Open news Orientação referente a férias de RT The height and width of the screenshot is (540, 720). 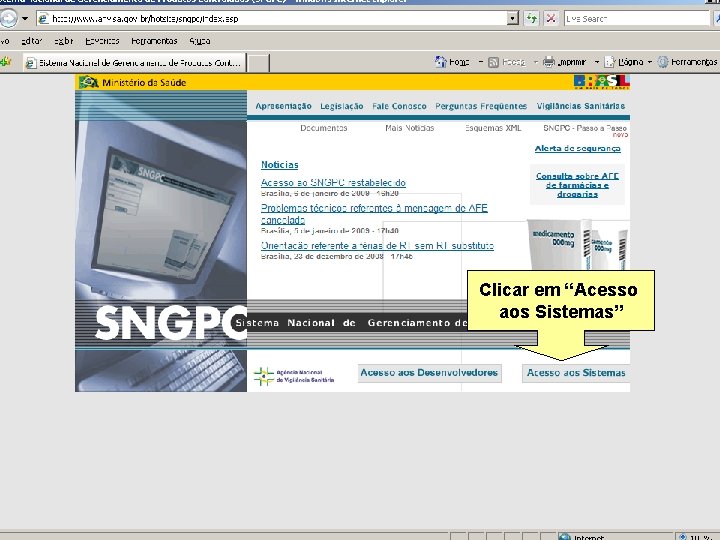tap(377, 246)
